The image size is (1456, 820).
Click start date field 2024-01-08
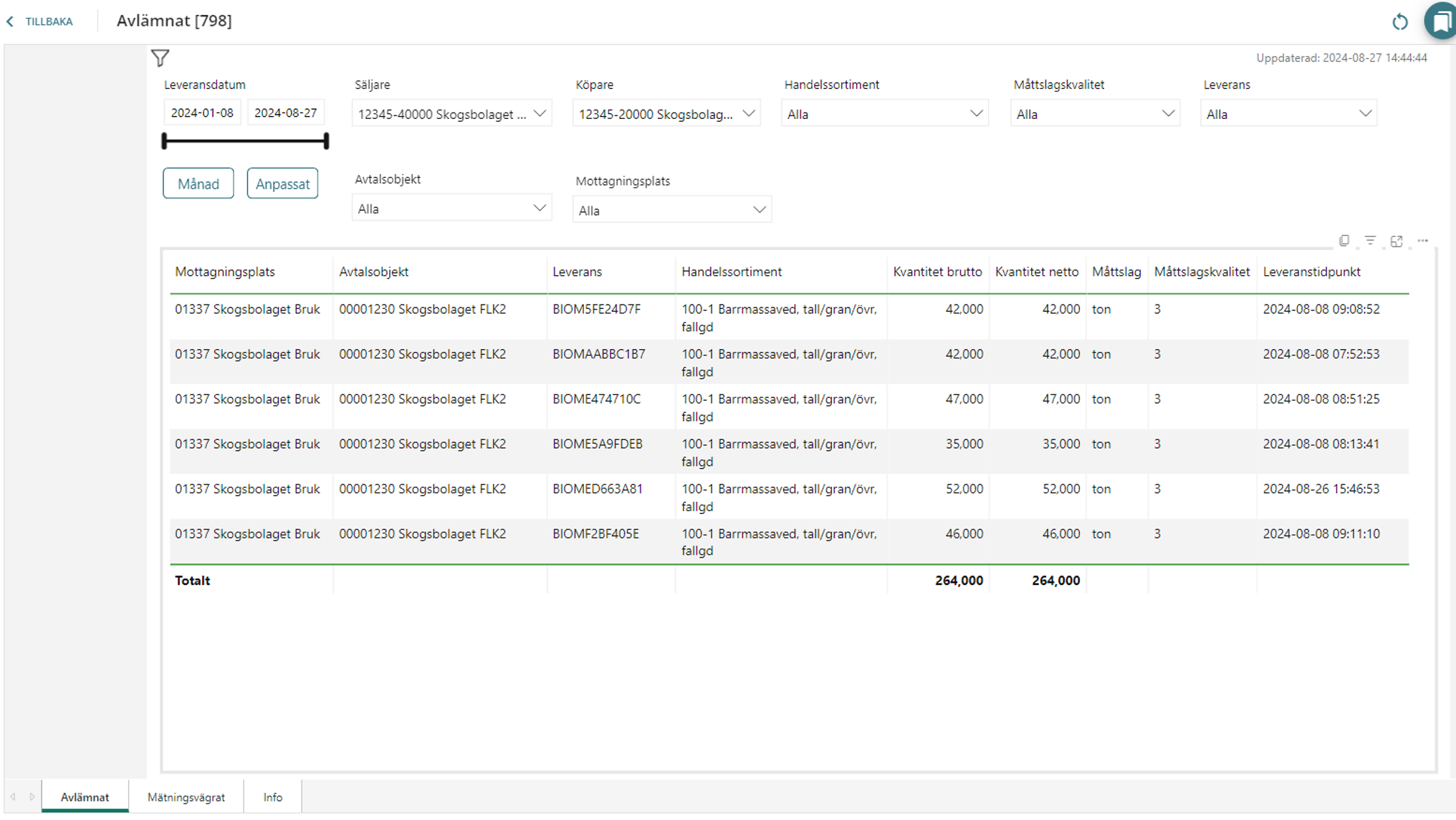[202, 113]
